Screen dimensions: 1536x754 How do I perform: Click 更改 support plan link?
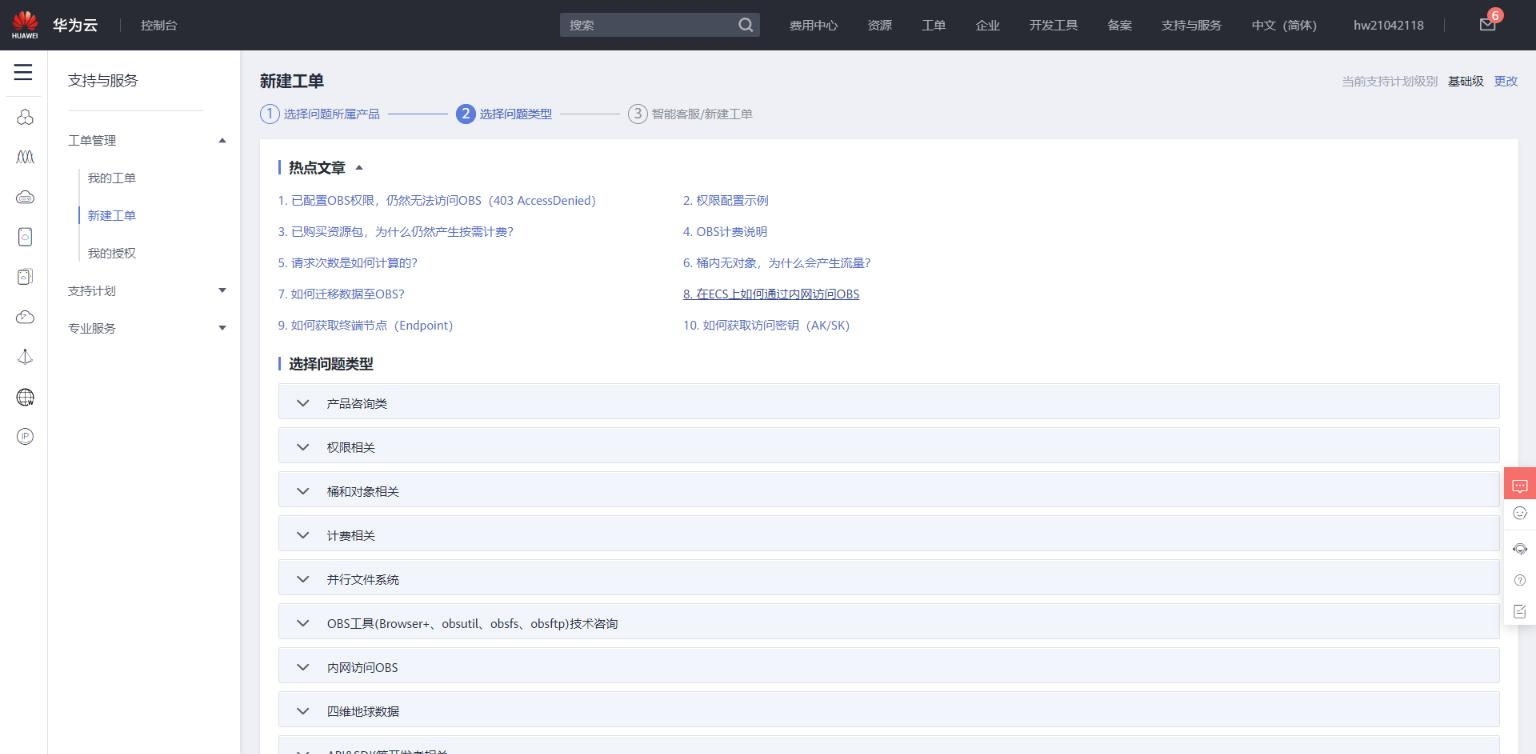1505,81
